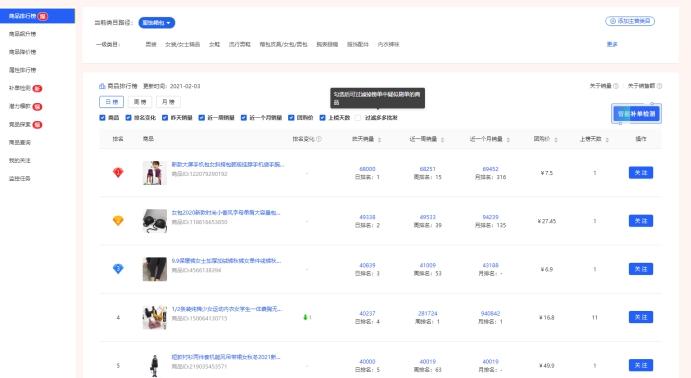Click the red rank 1 gem badge

[118, 172]
